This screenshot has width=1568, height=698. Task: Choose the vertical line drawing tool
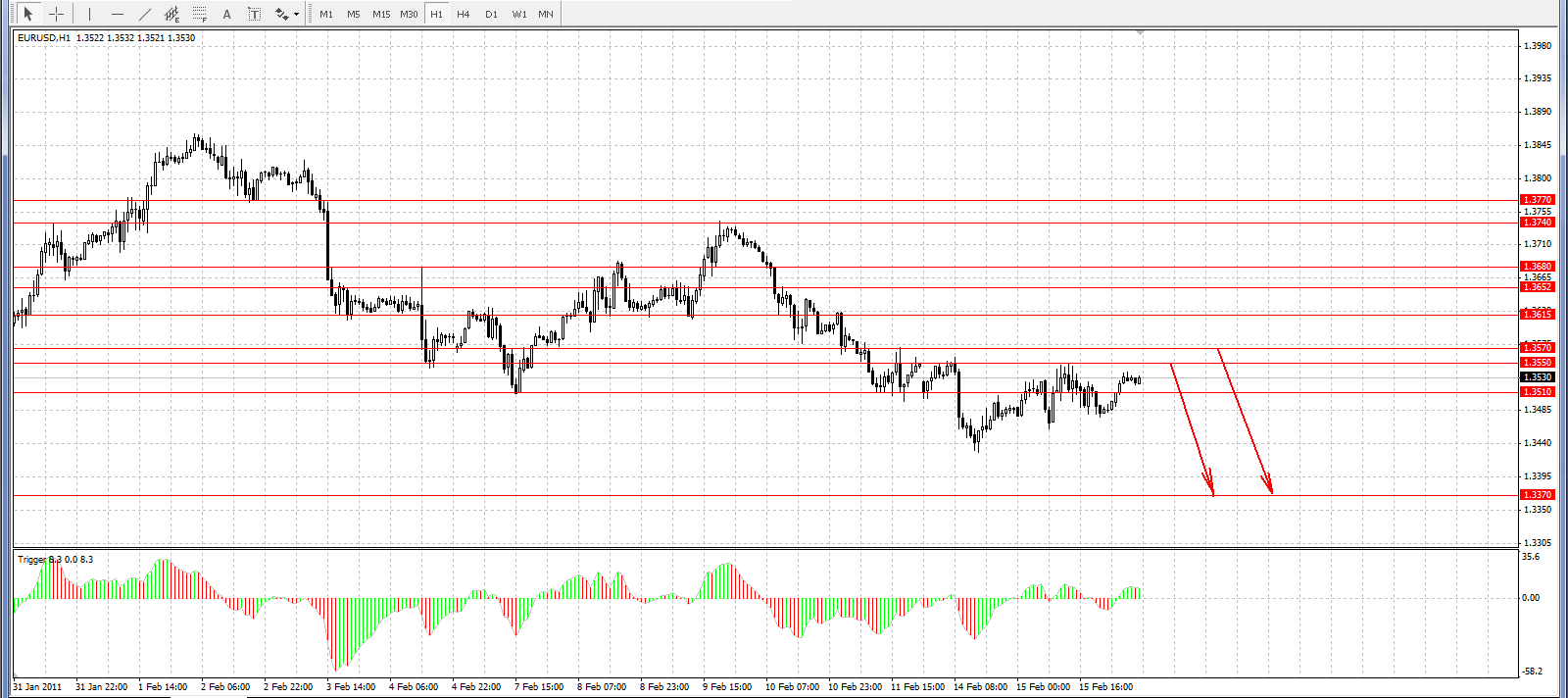tap(89, 14)
